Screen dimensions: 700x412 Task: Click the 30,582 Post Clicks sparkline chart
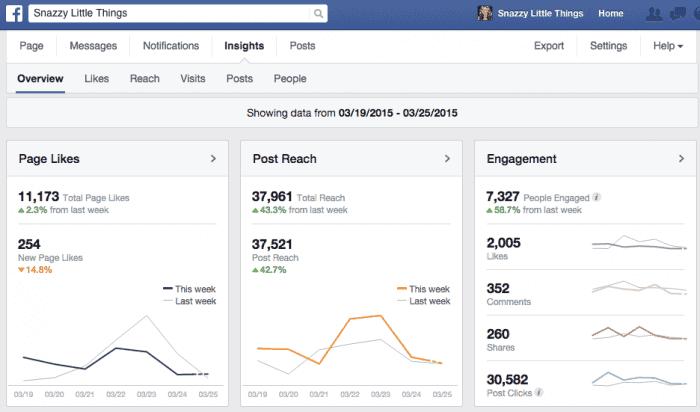pos(639,379)
